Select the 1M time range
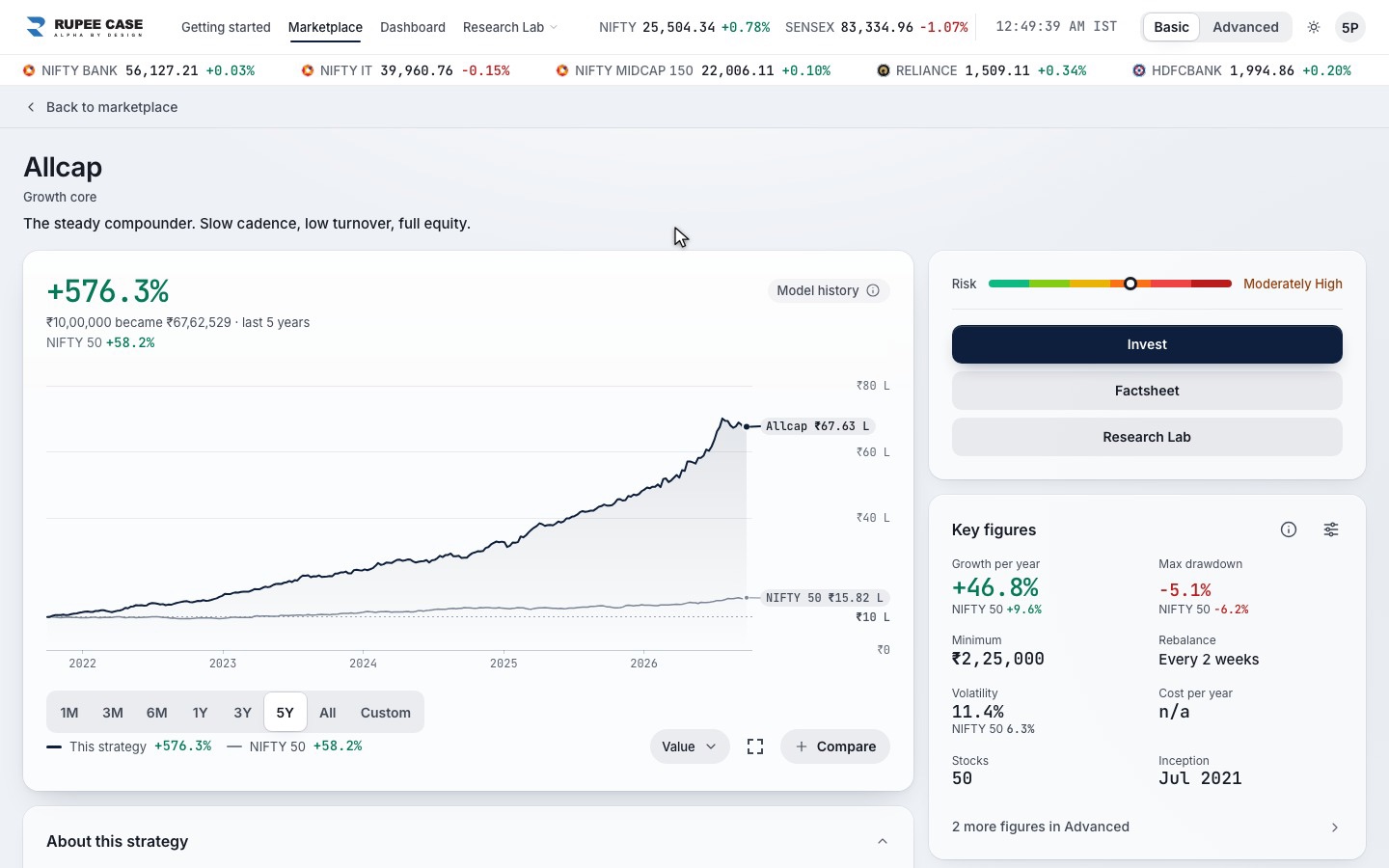Image resolution: width=1389 pixels, height=868 pixels. pos(69,713)
